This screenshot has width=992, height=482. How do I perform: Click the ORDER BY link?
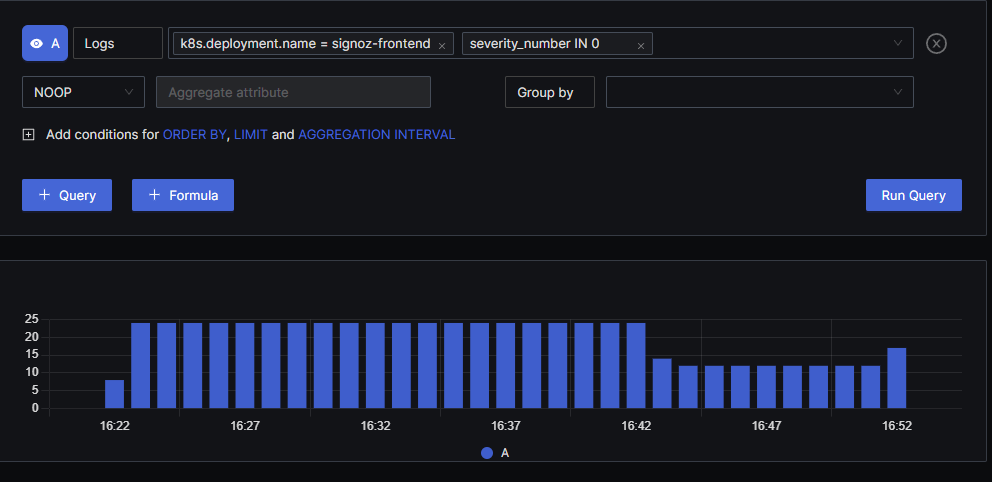pos(194,135)
